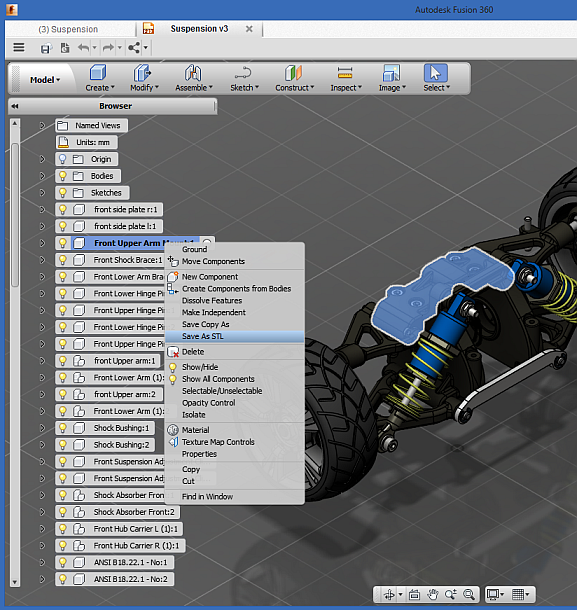Toggle visibility of ANSI B18.22.1 - No:2

(x=62, y=579)
